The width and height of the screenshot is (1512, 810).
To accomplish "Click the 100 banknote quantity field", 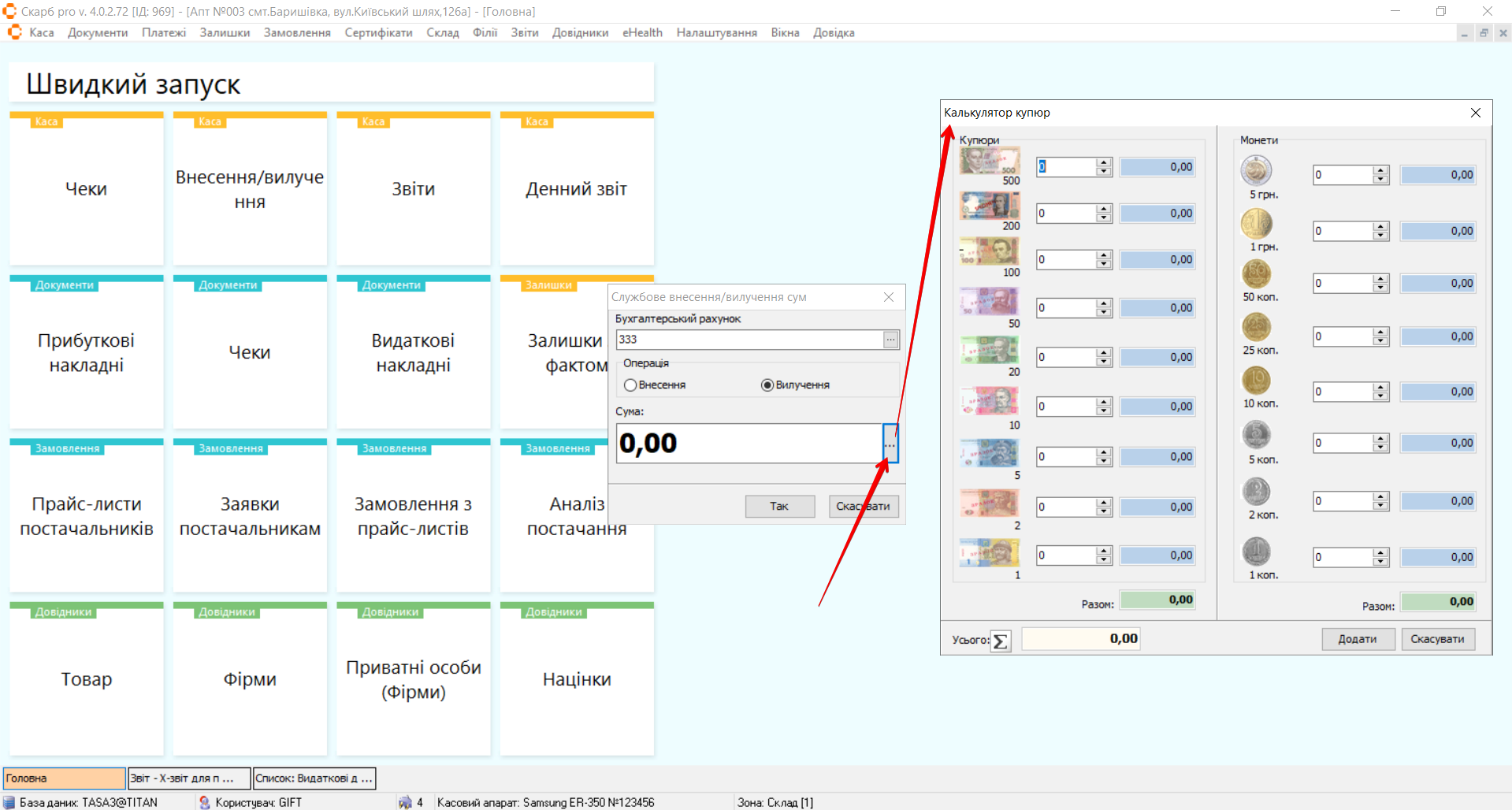I will click(x=1066, y=260).
